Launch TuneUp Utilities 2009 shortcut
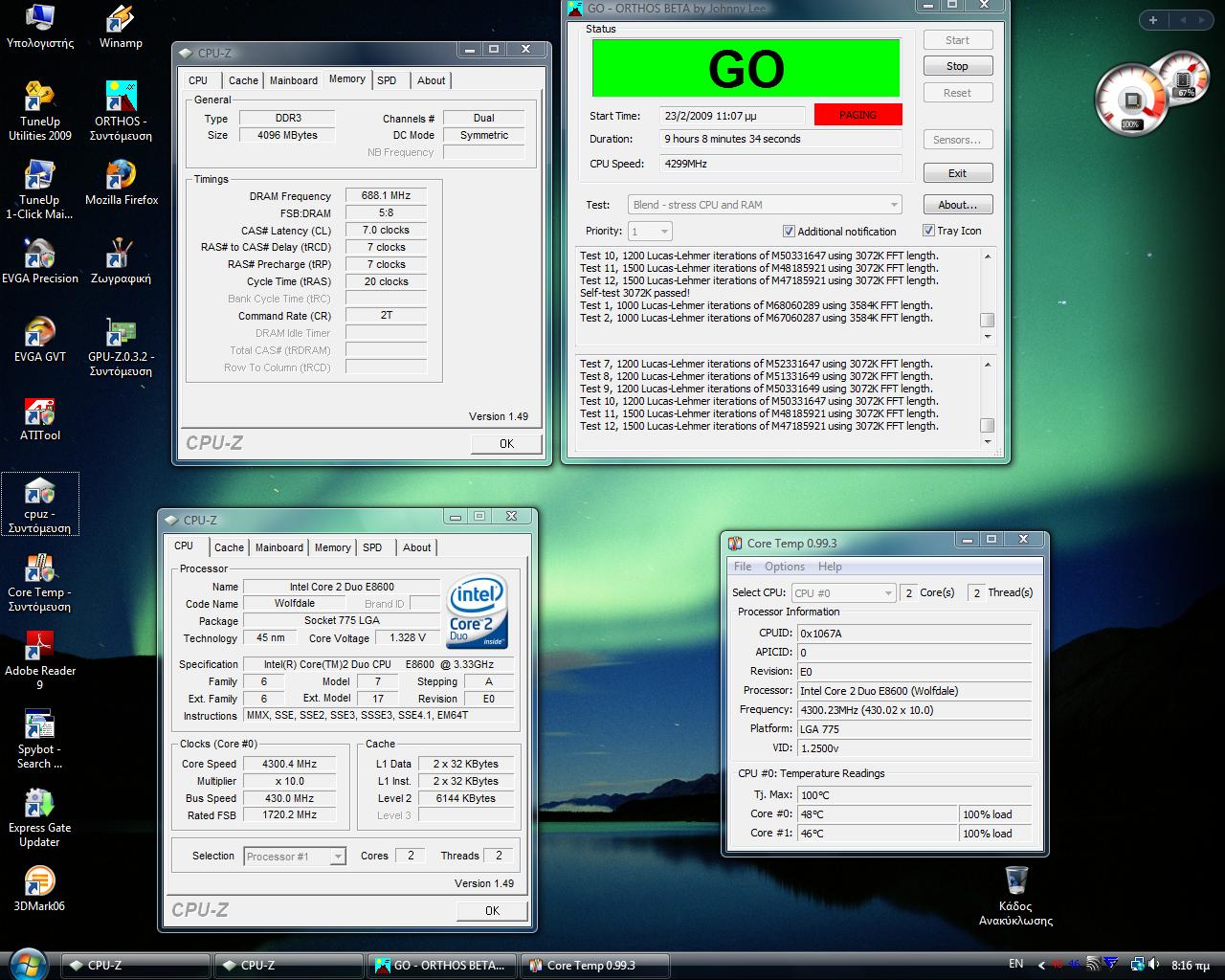1225x980 pixels. (x=39, y=112)
